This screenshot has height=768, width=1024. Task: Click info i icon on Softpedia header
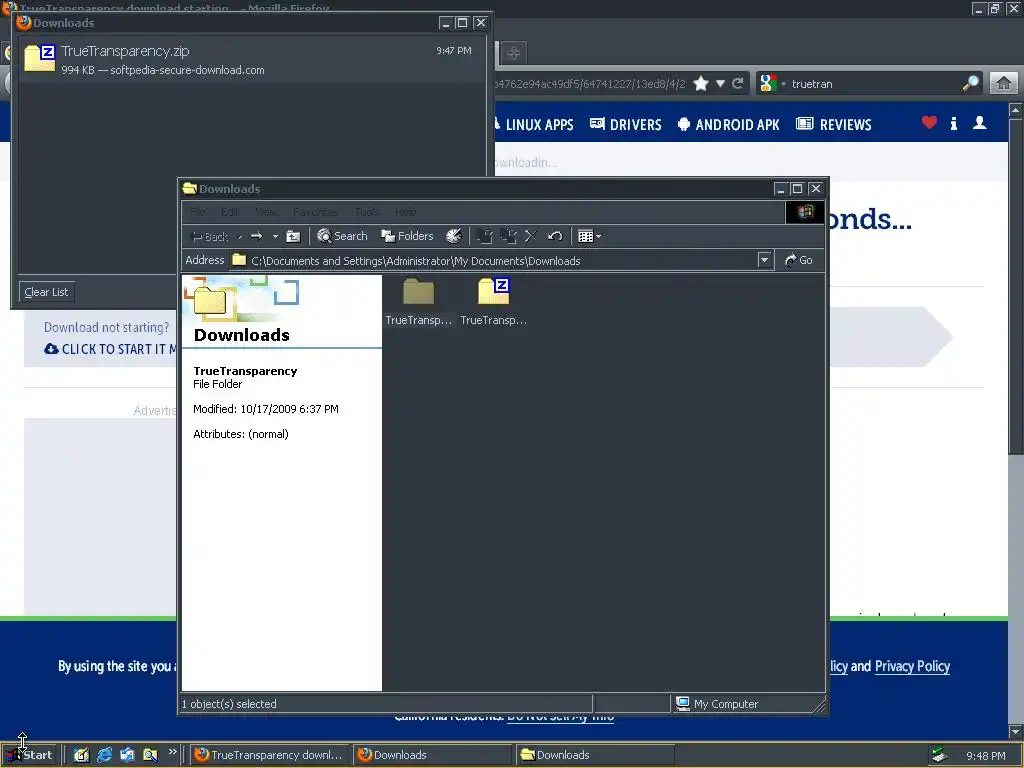(x=954, y=123)
